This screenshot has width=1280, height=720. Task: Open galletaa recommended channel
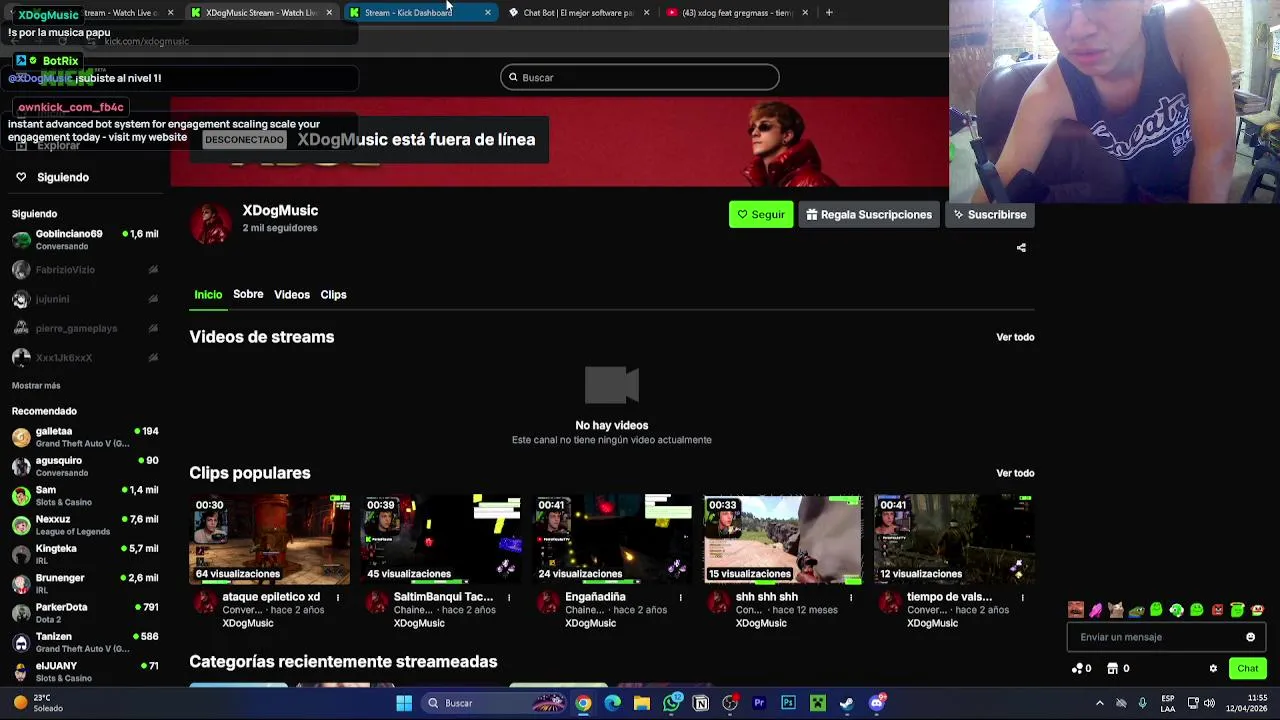click(85, 437)
